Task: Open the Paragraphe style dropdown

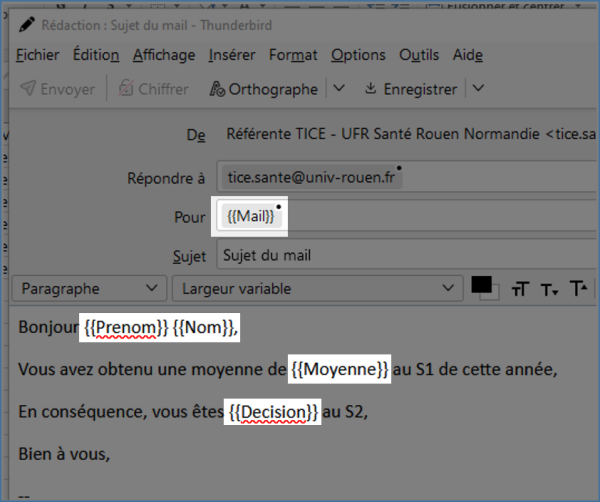Action: coord(90,288)
